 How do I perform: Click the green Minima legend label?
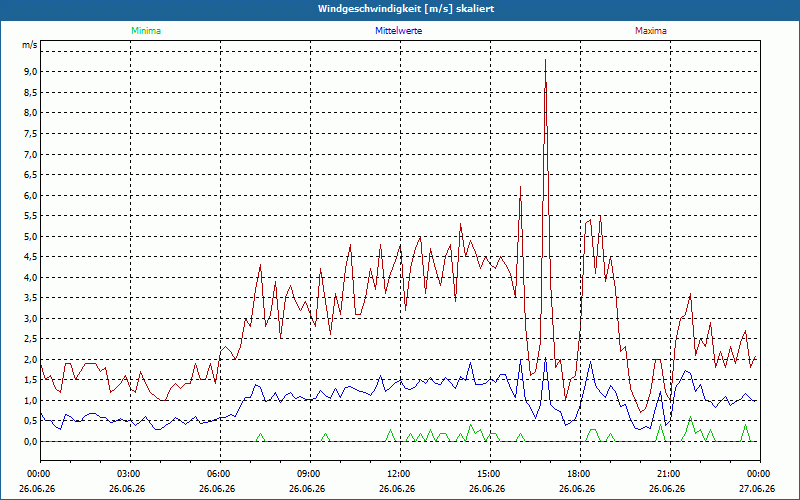tap(146, 31)
